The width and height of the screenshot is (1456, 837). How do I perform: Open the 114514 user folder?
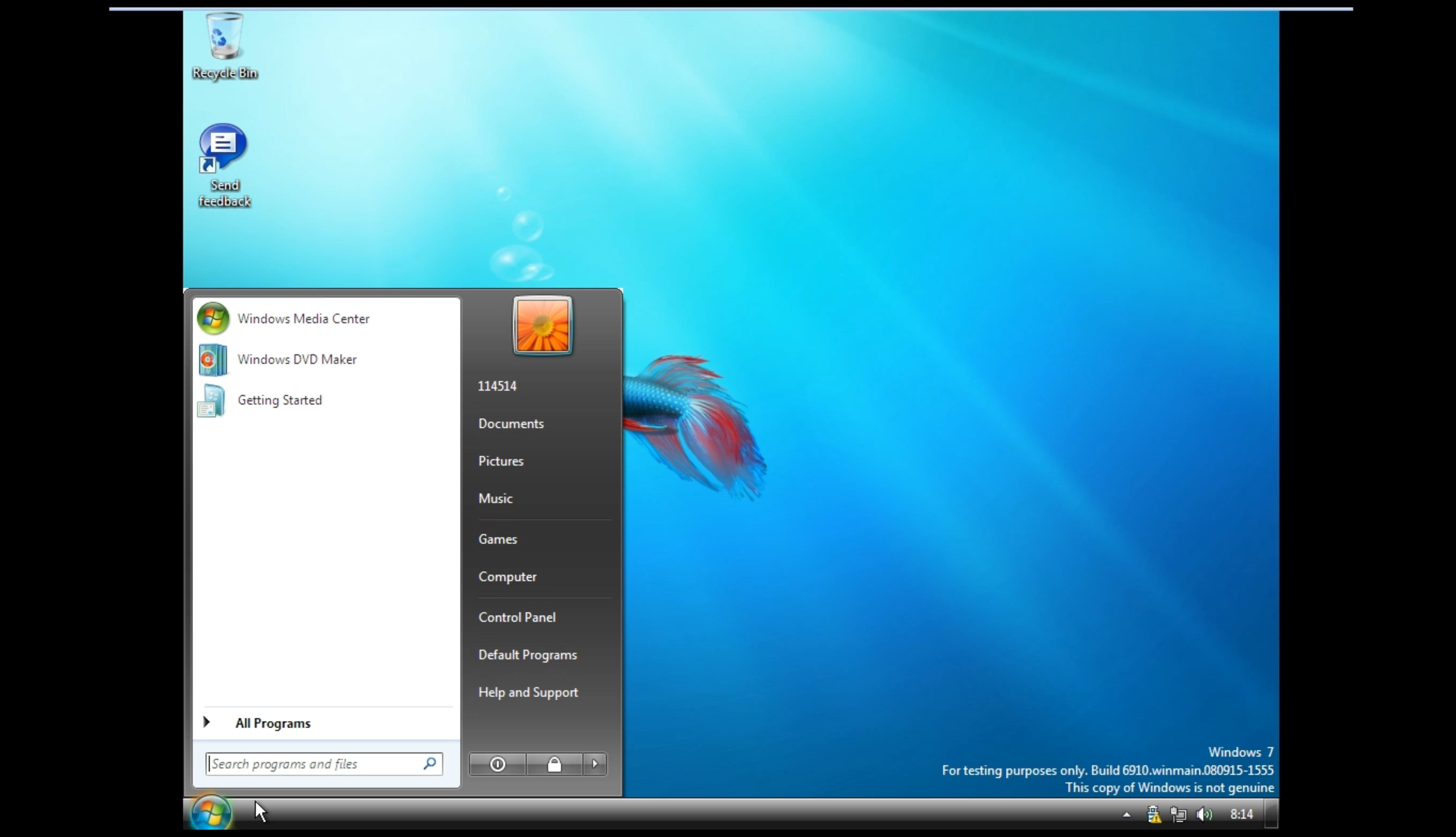497,386
